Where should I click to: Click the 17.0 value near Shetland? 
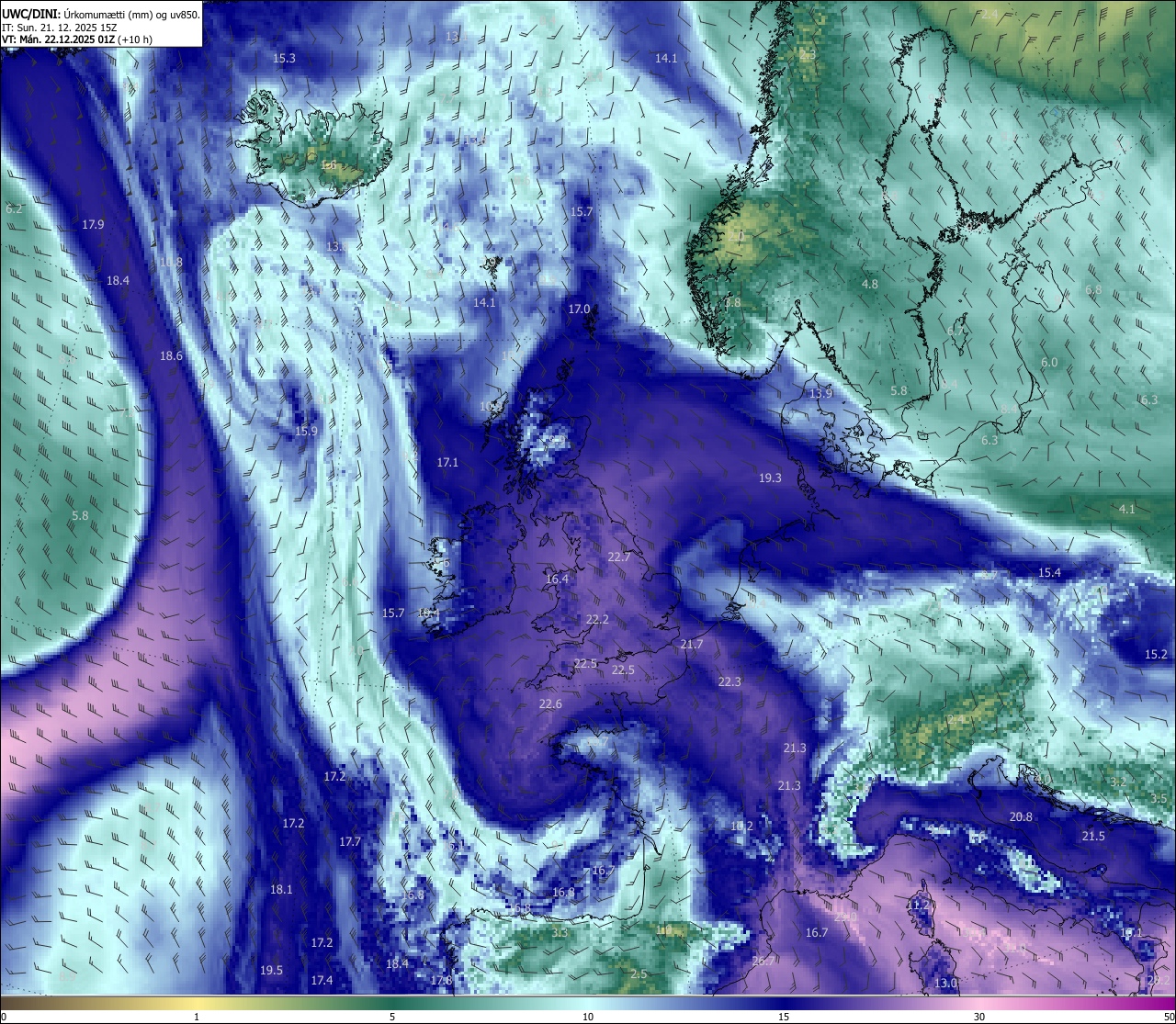[579, 309]
